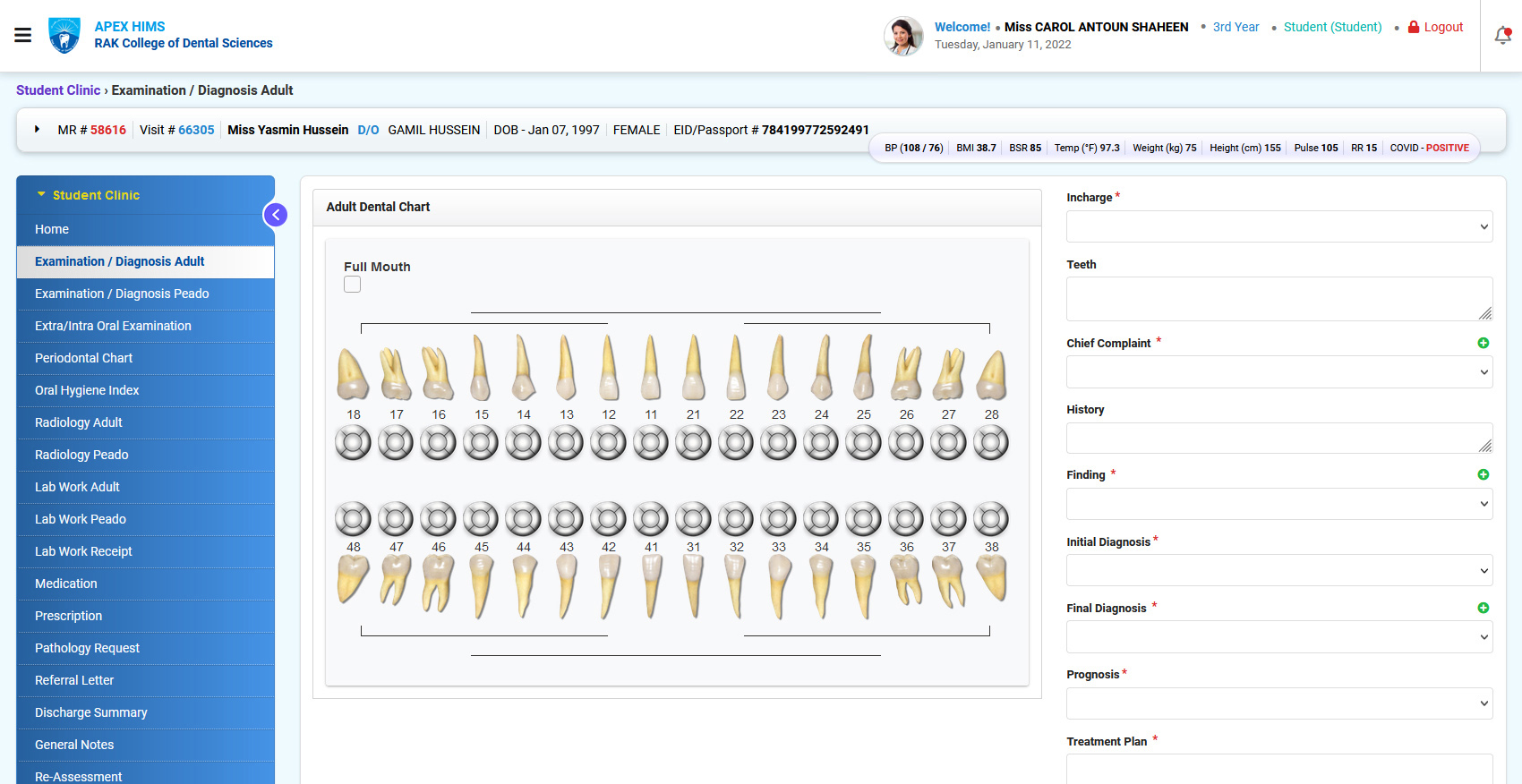Add a new Finding with plus icon

(1484, 474)
